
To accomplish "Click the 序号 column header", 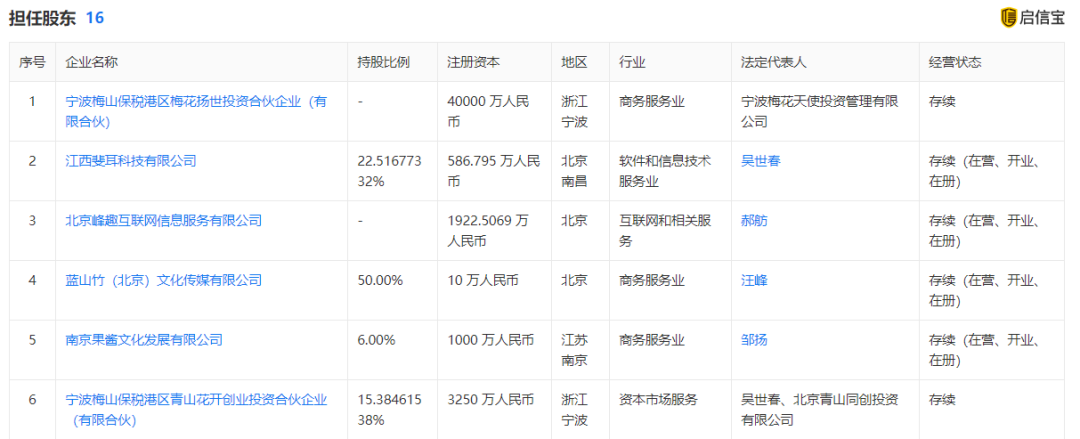I will [32, 63].
